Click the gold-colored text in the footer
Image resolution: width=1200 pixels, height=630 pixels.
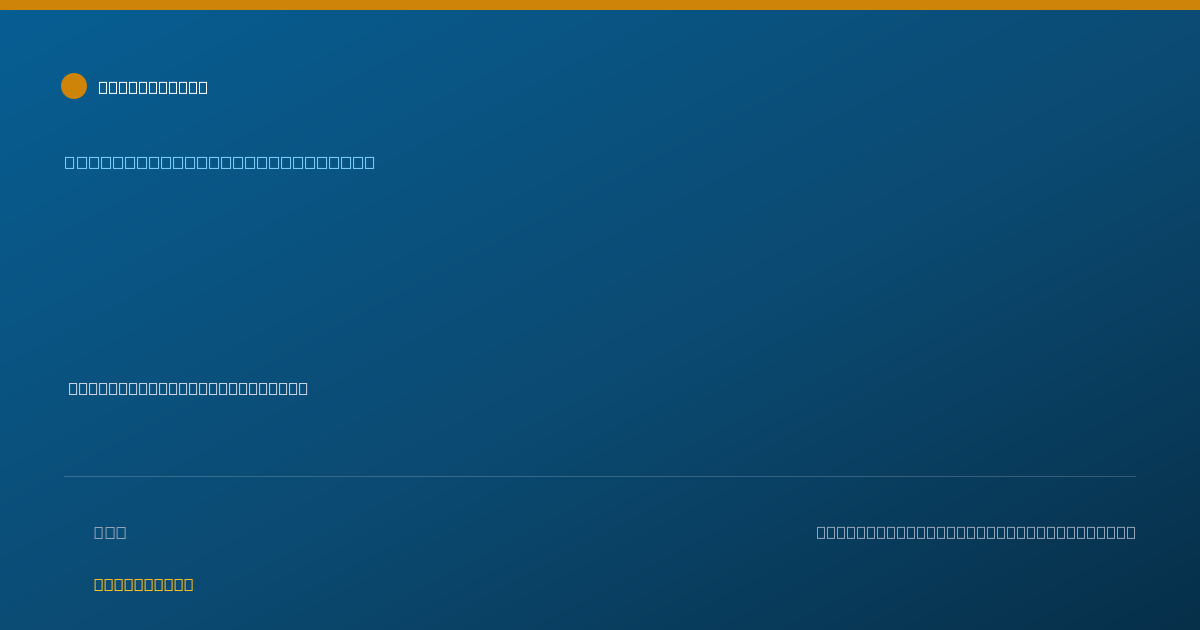(x=143, y=584)
